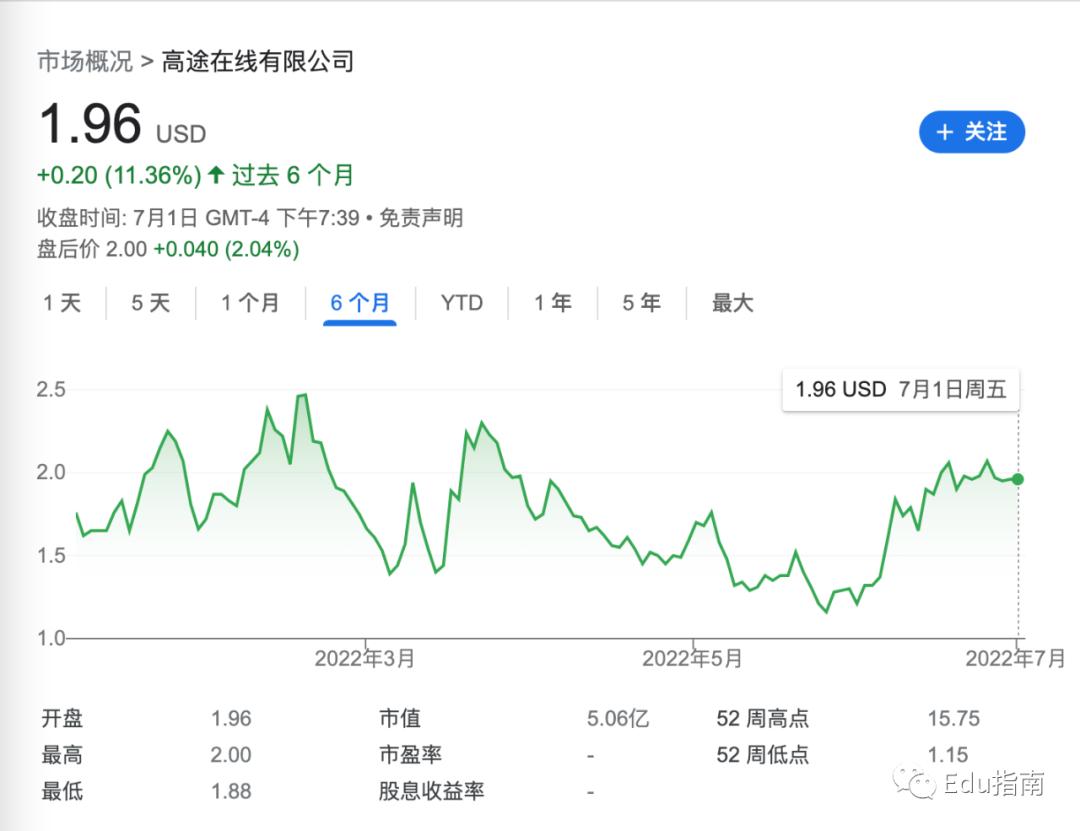
Task: Switch chart to 5 天 range
Action: pyautogui.click(x=151, y=302)
